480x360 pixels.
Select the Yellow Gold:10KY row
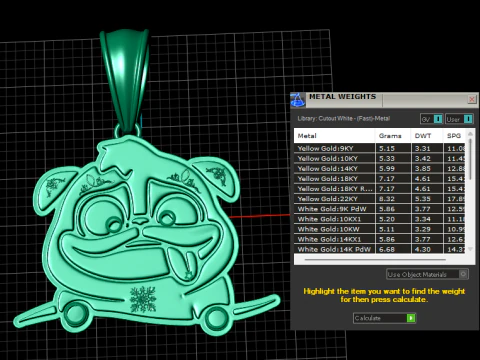click(x=379, y=158)
